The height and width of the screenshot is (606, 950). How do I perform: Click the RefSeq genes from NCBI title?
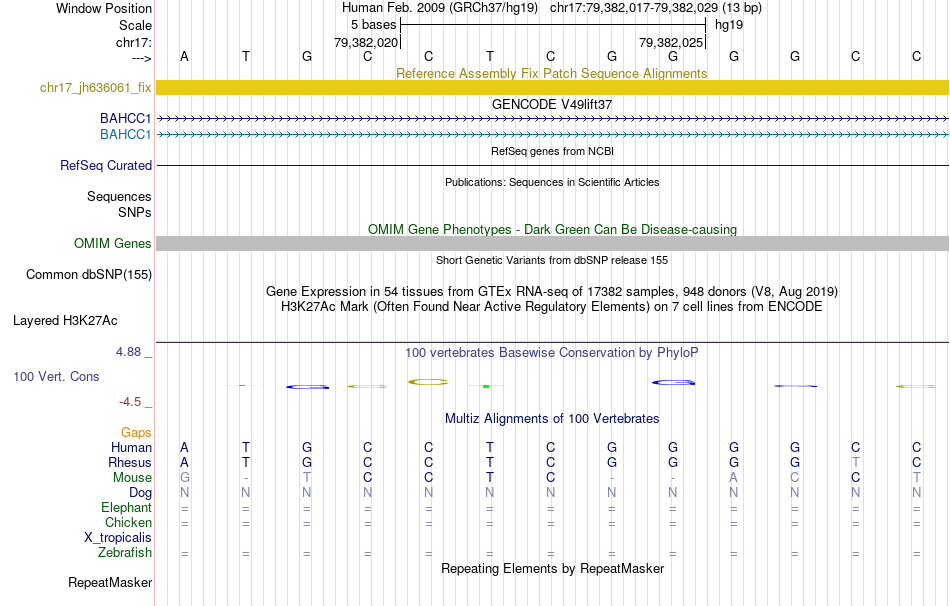pos(552,151)
